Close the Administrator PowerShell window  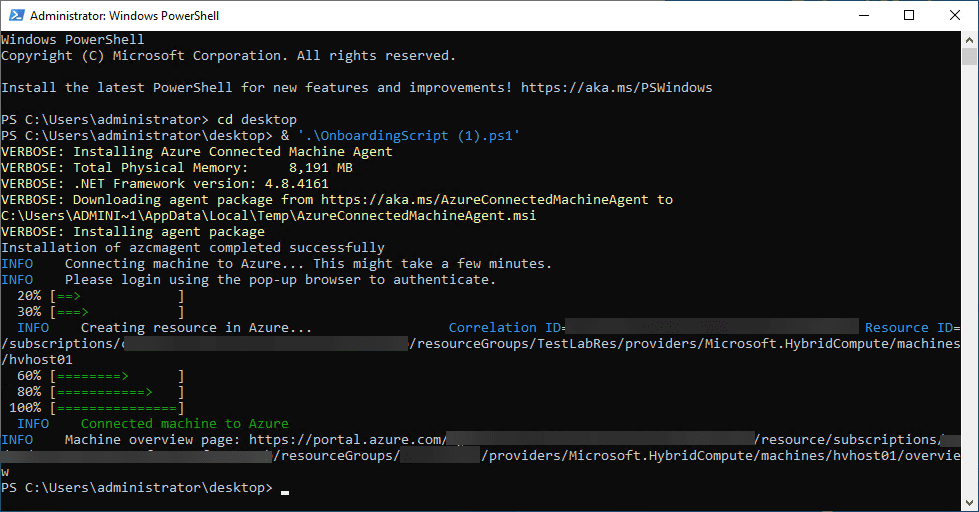point(955,15)
